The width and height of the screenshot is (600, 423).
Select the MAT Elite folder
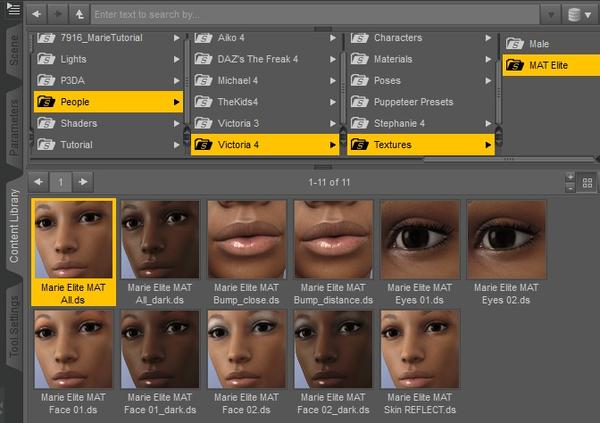pyautogui.click(x=551, y=65)
